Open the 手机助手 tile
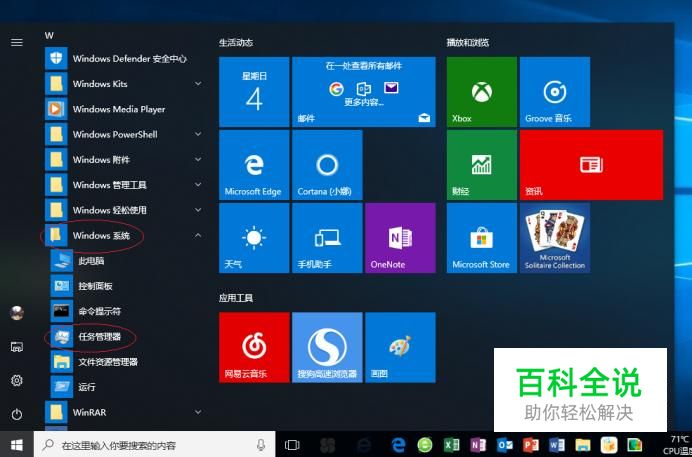This screenshot has width=692, height=457. pos(327,238)
